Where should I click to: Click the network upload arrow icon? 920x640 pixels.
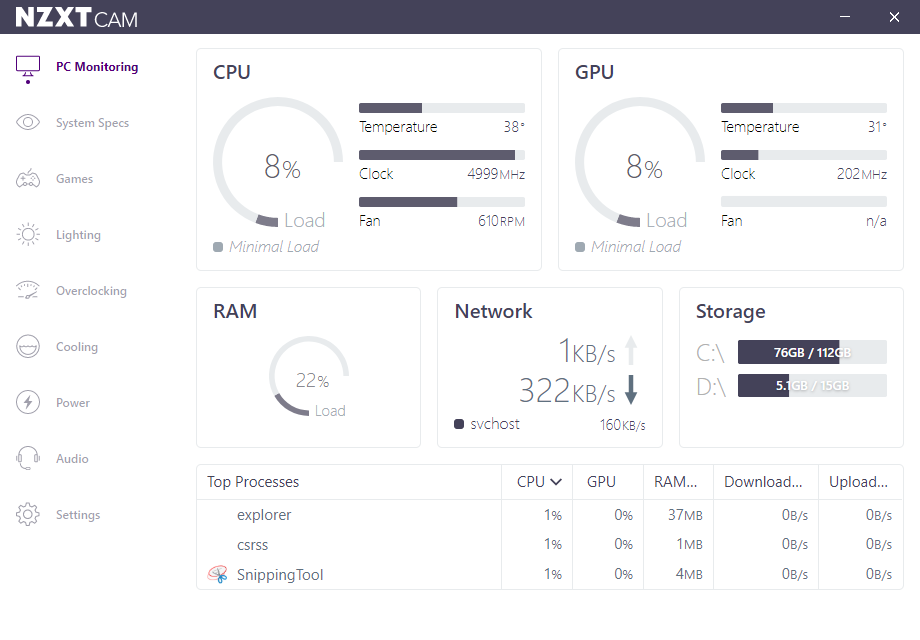click(631, 350)
